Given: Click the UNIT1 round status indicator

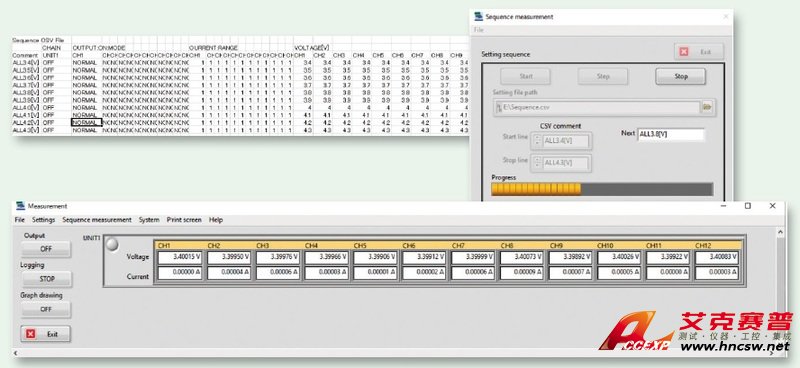Looking at the screenshot, I should click(112, 245).
